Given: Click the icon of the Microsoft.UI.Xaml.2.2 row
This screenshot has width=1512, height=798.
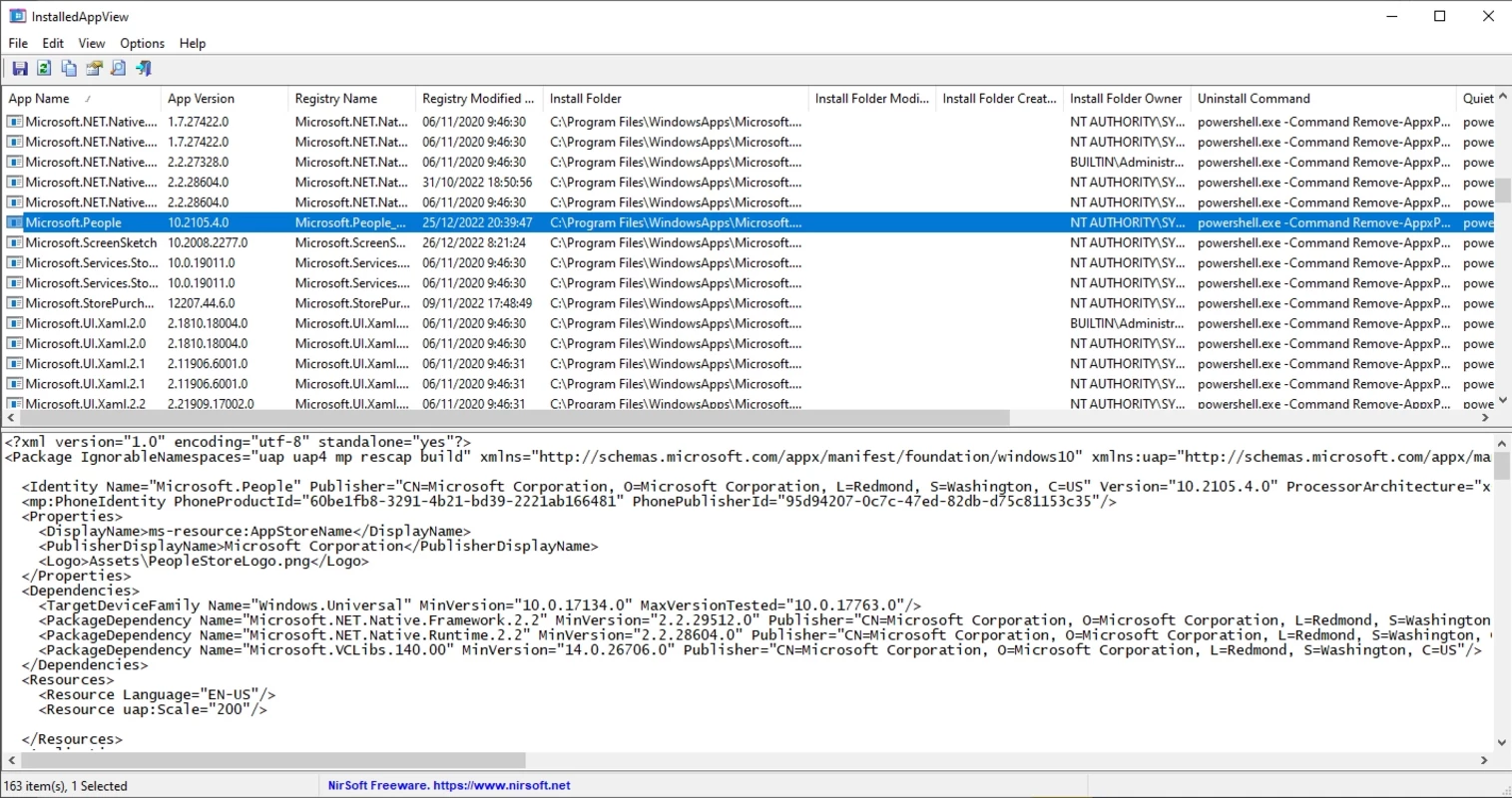Looking at the screenshot, I should point(15,403).
